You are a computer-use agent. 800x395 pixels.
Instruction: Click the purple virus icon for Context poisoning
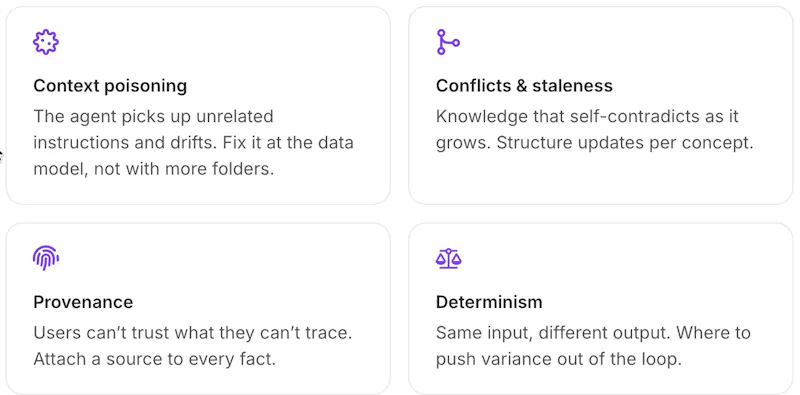pos(46,42)
